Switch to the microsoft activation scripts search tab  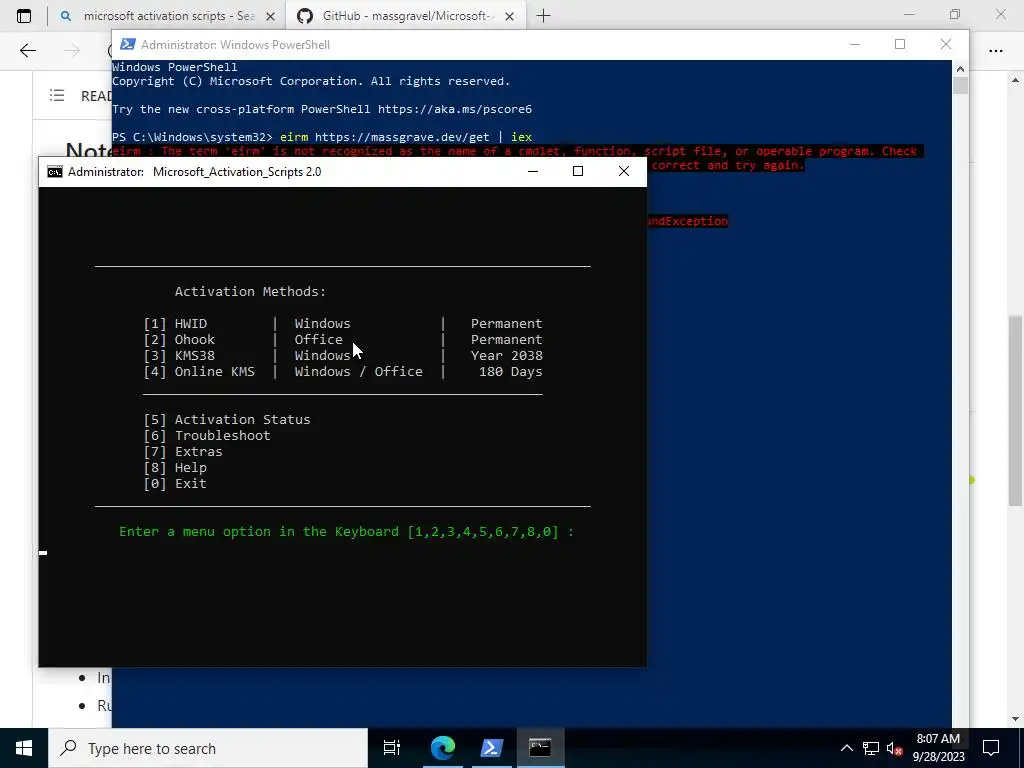click(x=168, y=16)
